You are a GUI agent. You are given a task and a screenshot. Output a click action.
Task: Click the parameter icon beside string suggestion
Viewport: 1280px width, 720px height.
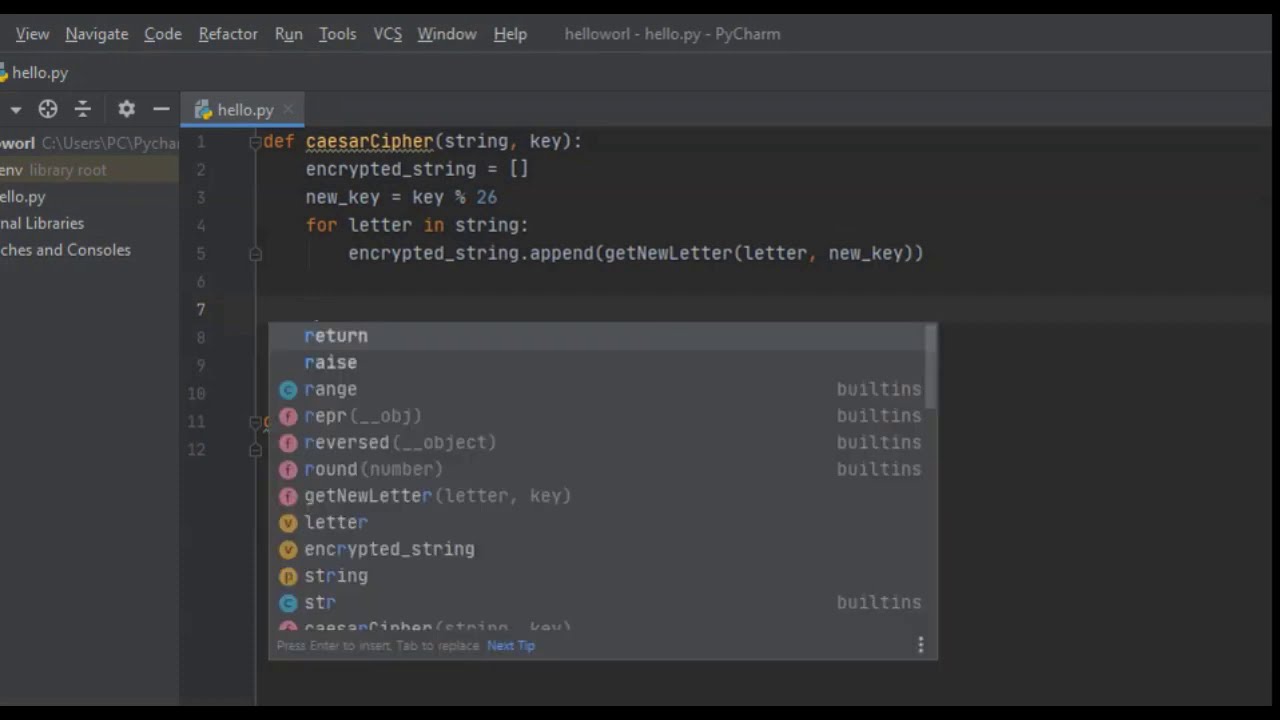(x=288, y=576)
